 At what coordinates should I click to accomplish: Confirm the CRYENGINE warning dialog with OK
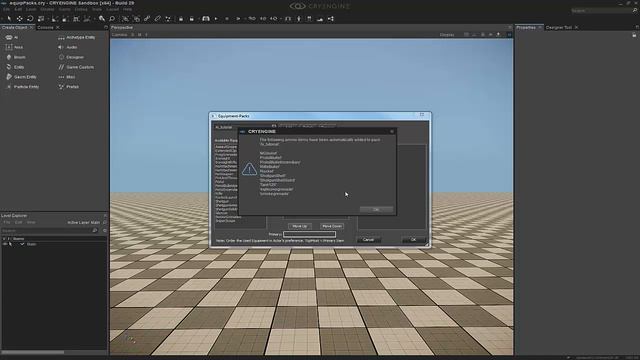tap(376, 209)
